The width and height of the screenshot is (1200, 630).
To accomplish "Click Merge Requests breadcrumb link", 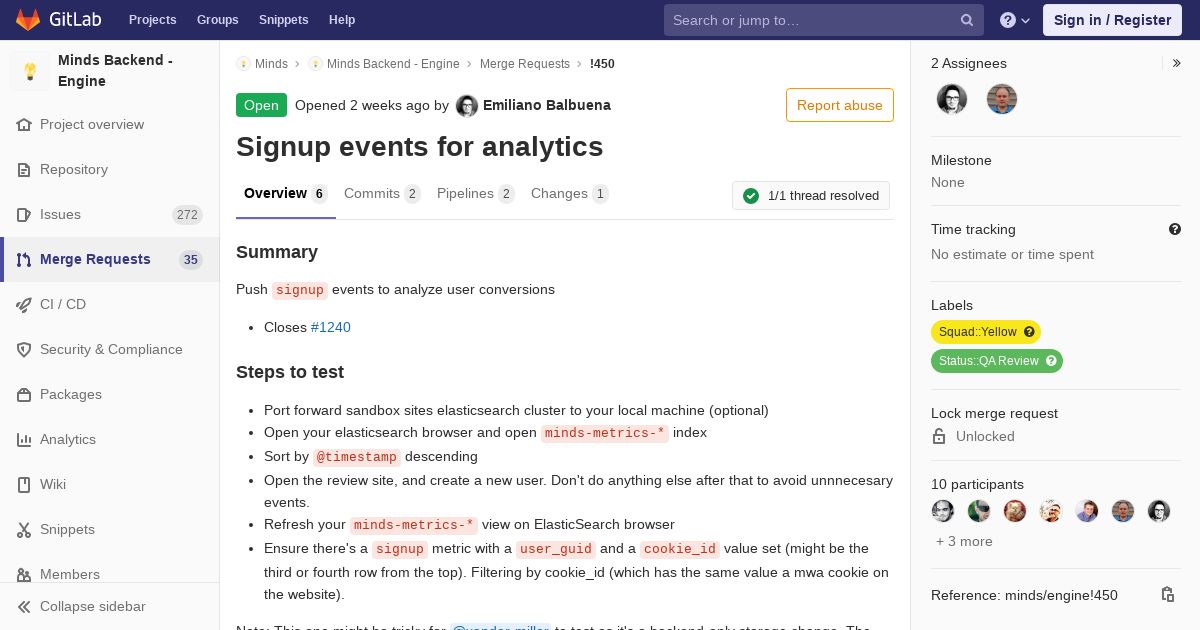I will coord(525,64).
